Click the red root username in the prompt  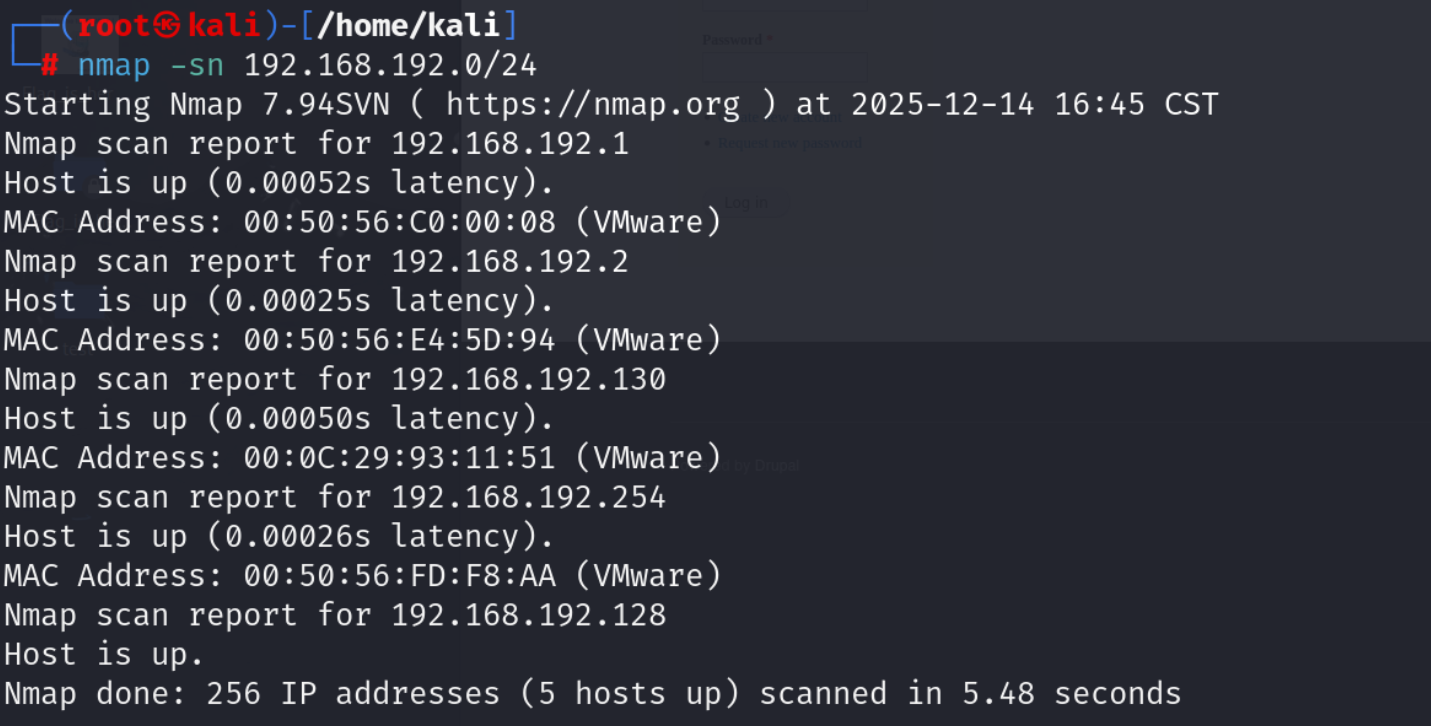(x=113, y=25)
